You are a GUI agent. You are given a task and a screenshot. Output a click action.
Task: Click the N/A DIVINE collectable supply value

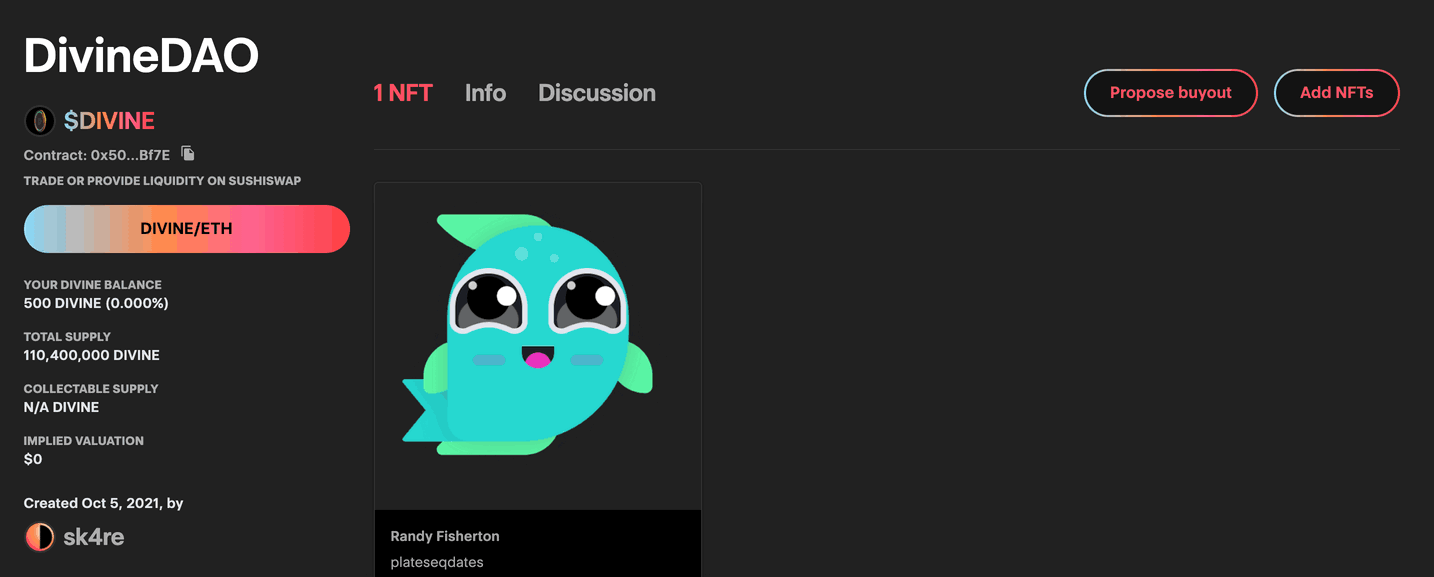coord(61,407)
